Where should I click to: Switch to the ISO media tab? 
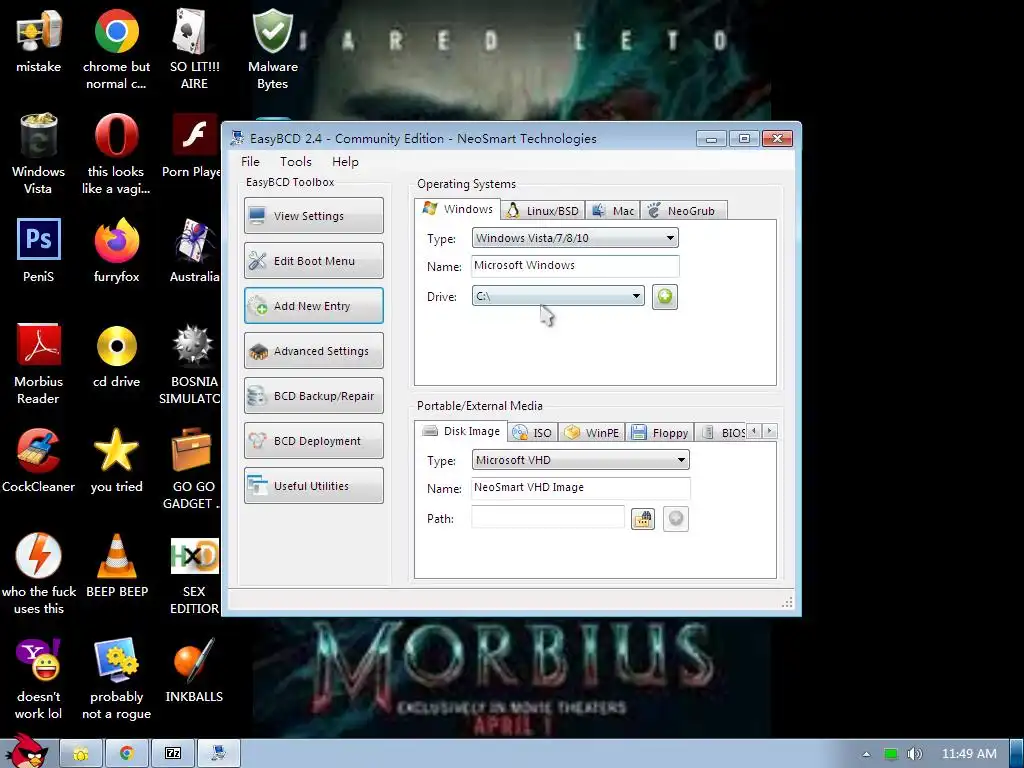click(x=533, y=432)
